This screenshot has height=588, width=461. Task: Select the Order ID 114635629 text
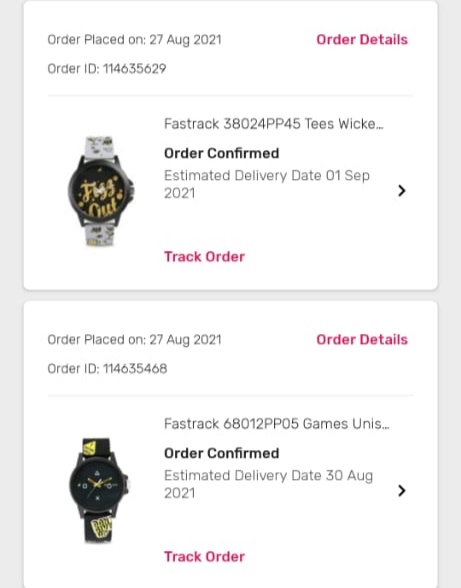107,69
